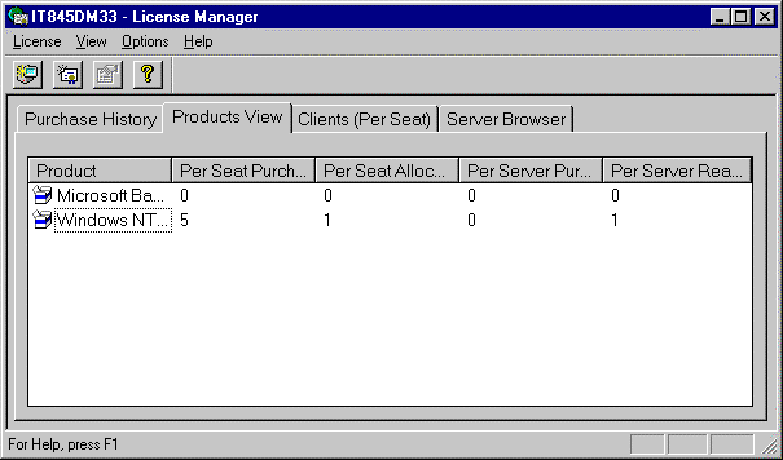The image size is (783, 460).
Task: Click Microsoft Ba... Per Seat Purchased value 0
Action: coord(184,195)
